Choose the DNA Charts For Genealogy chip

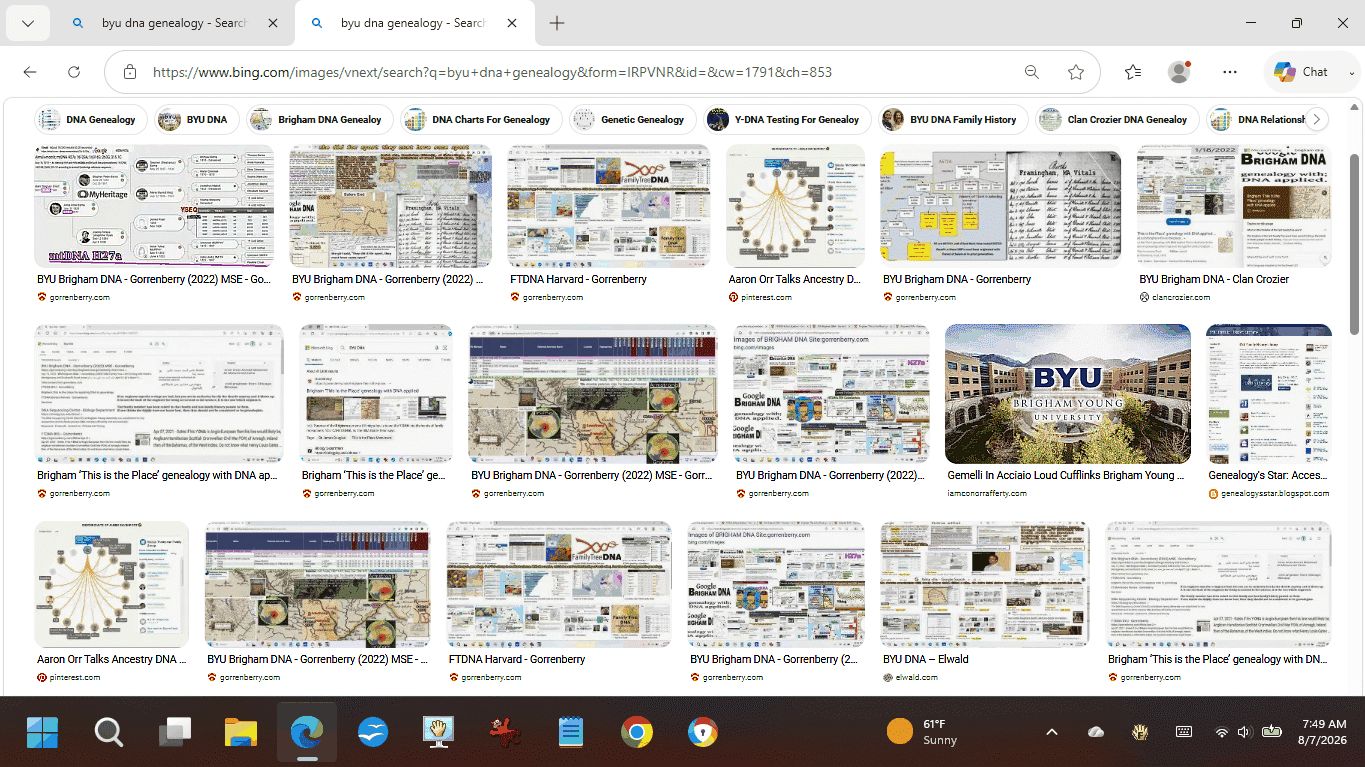480,120
